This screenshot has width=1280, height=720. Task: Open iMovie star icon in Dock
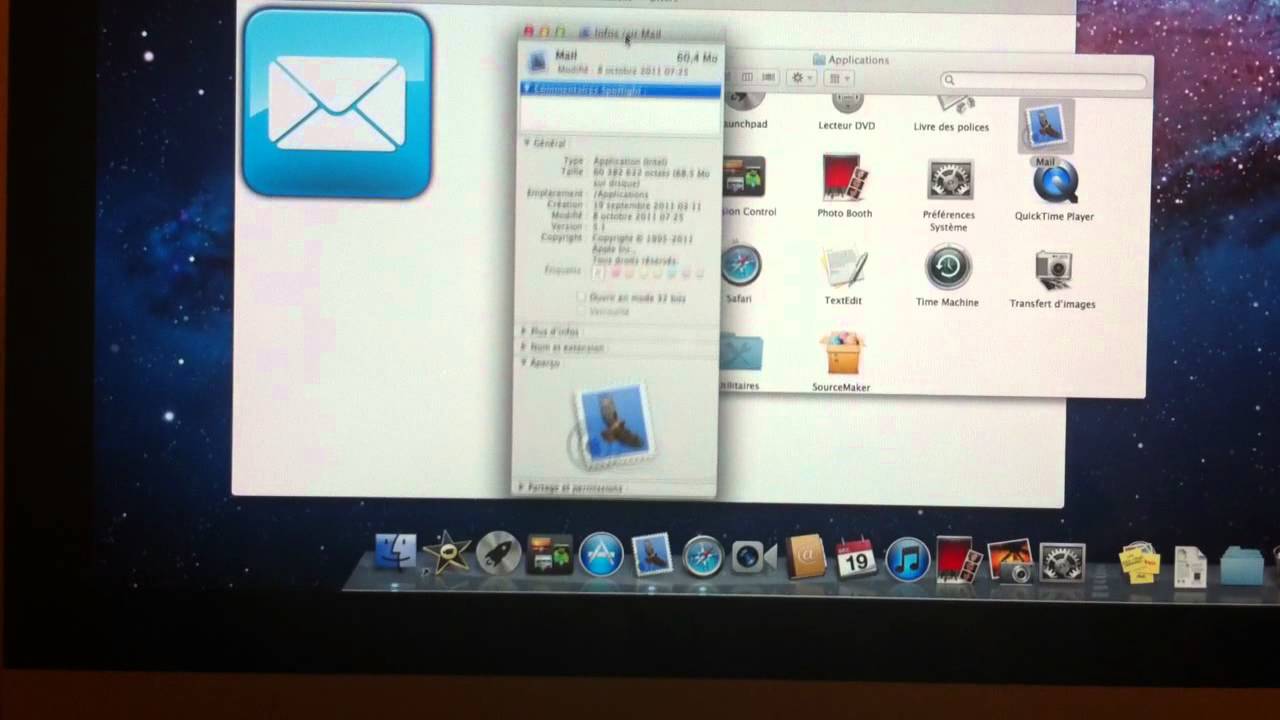(446, 552)
